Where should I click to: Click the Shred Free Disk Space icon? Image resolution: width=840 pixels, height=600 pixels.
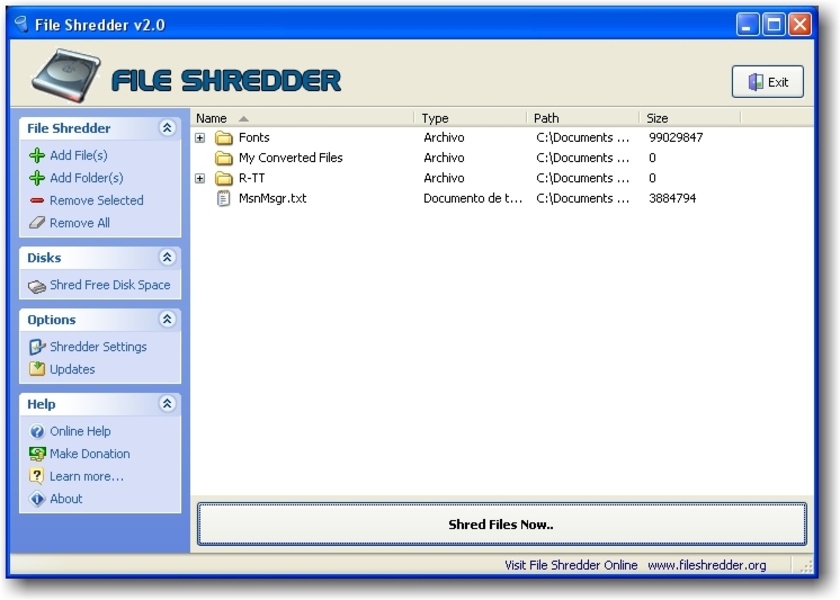click(37, 286)
